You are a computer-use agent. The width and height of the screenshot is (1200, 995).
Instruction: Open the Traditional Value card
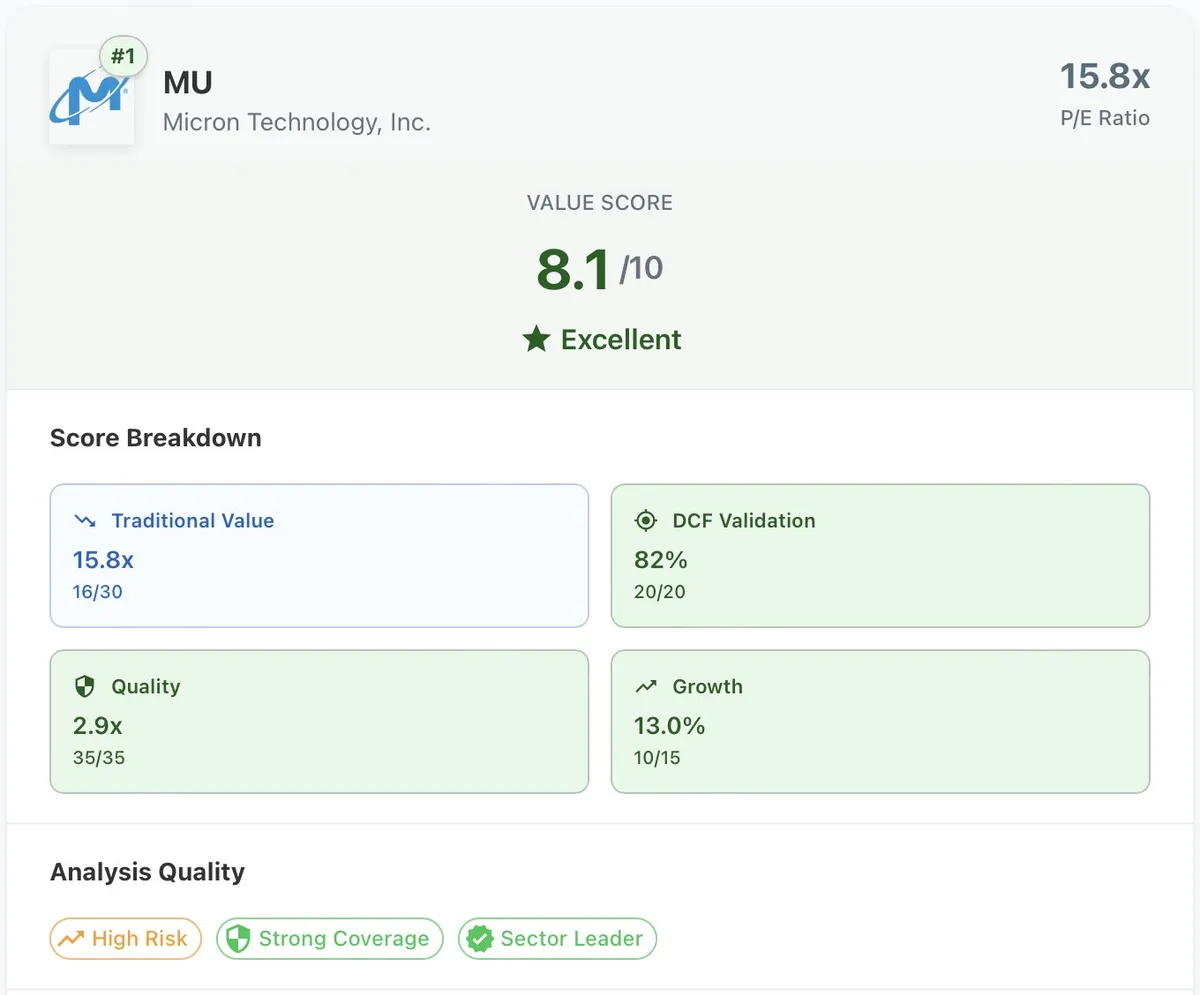tap(319, 556)
